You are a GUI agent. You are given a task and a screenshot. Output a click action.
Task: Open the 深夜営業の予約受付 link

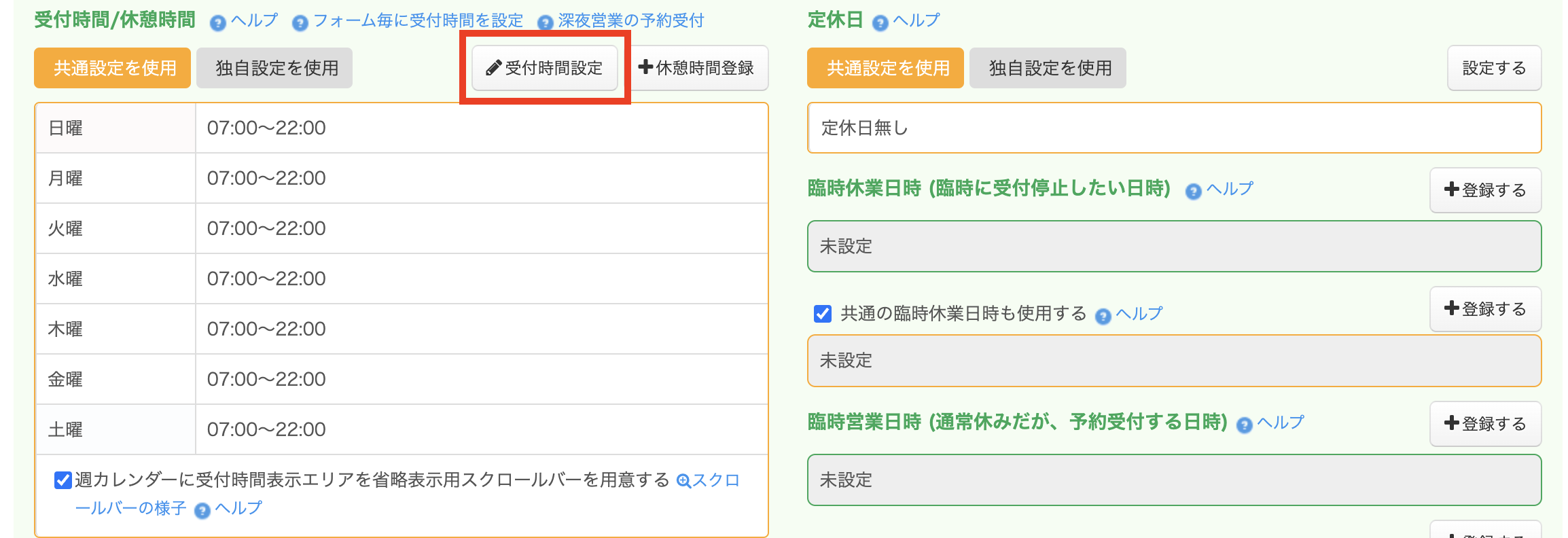pos(630,21)
